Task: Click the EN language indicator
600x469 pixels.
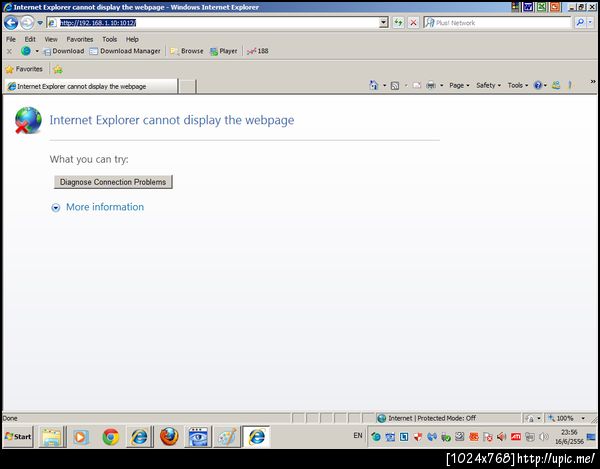Action: [x=357, y=435]
